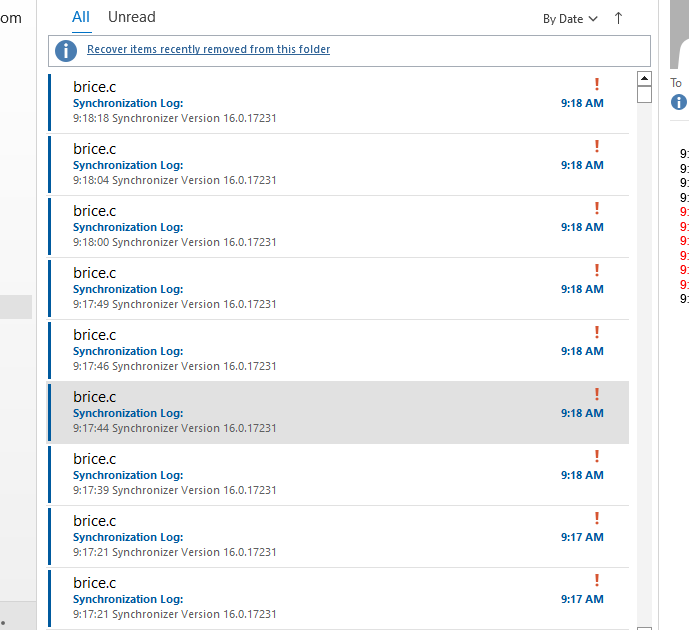Click scrollbar up arrow in message list

coord(645,78)
